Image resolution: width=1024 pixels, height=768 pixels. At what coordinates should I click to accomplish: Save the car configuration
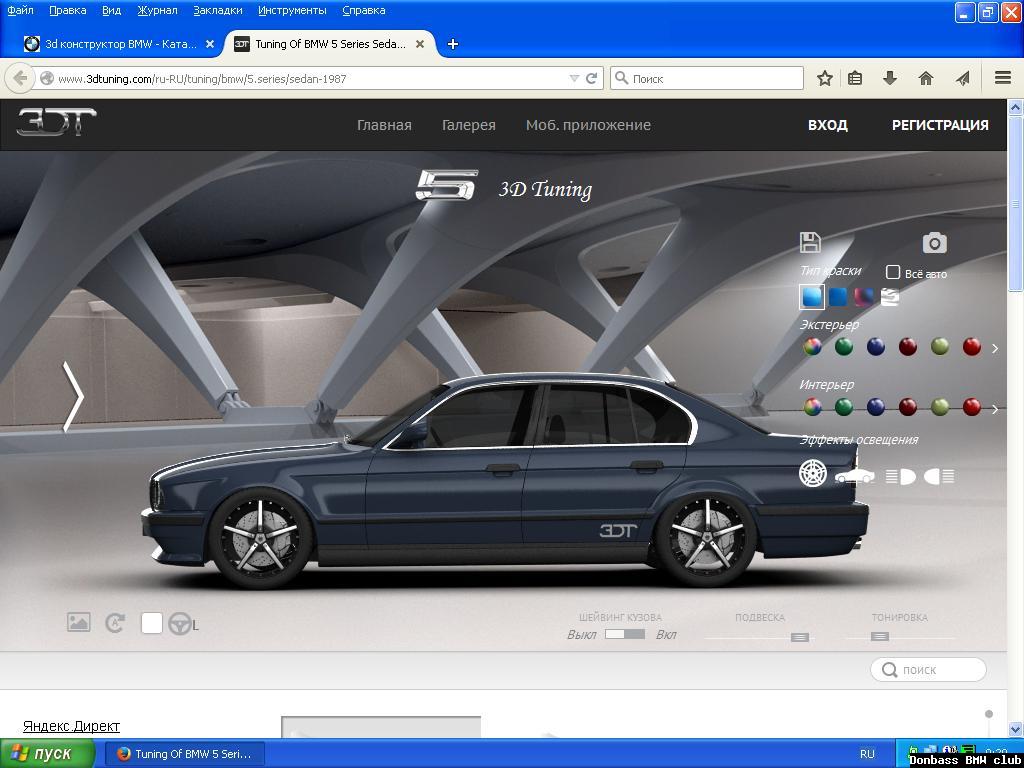pos(810,241)
